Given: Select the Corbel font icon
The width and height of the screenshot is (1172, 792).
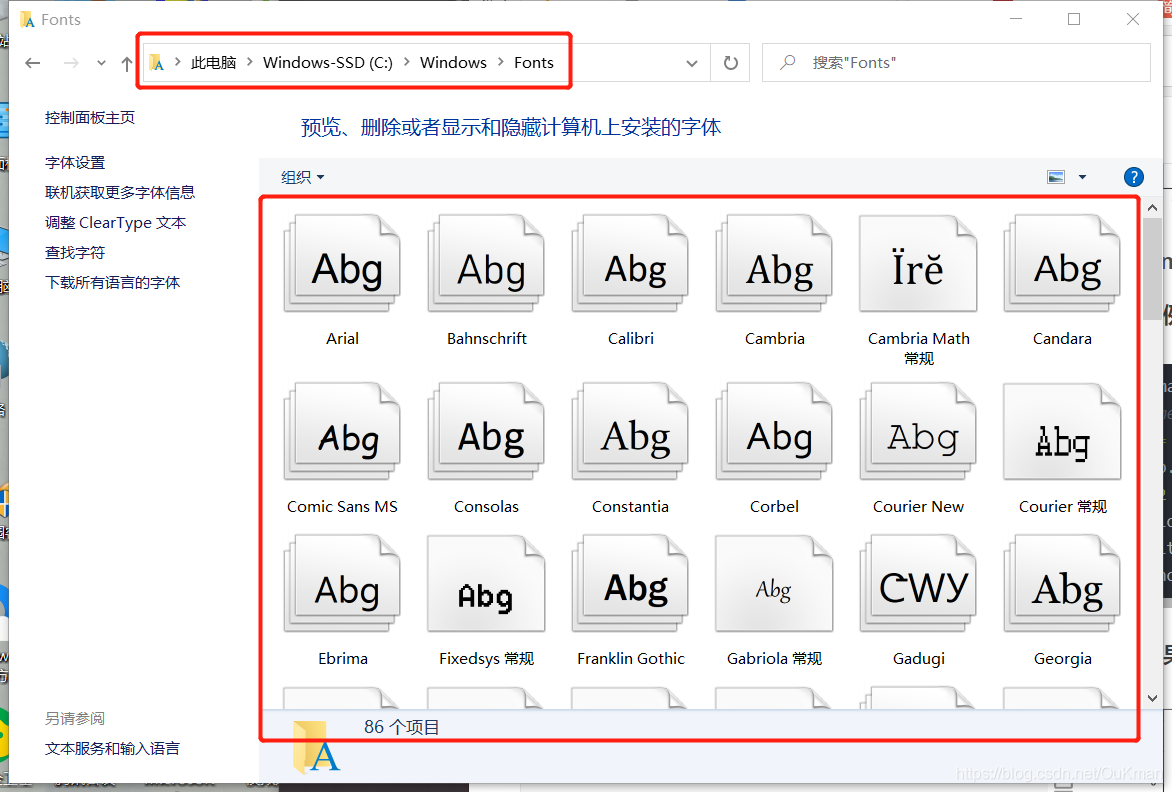Looking at the screenshot, I should [774, 432].
